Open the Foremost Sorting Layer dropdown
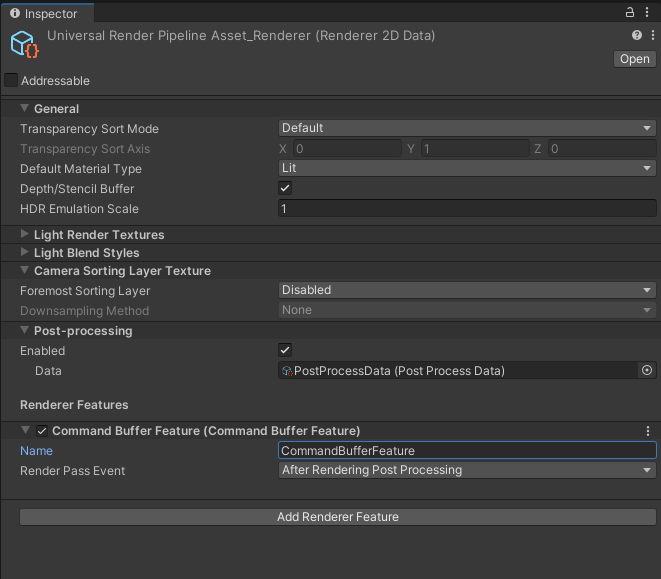The width and height of the screenshot is (661, 579). tap(467, 290)
